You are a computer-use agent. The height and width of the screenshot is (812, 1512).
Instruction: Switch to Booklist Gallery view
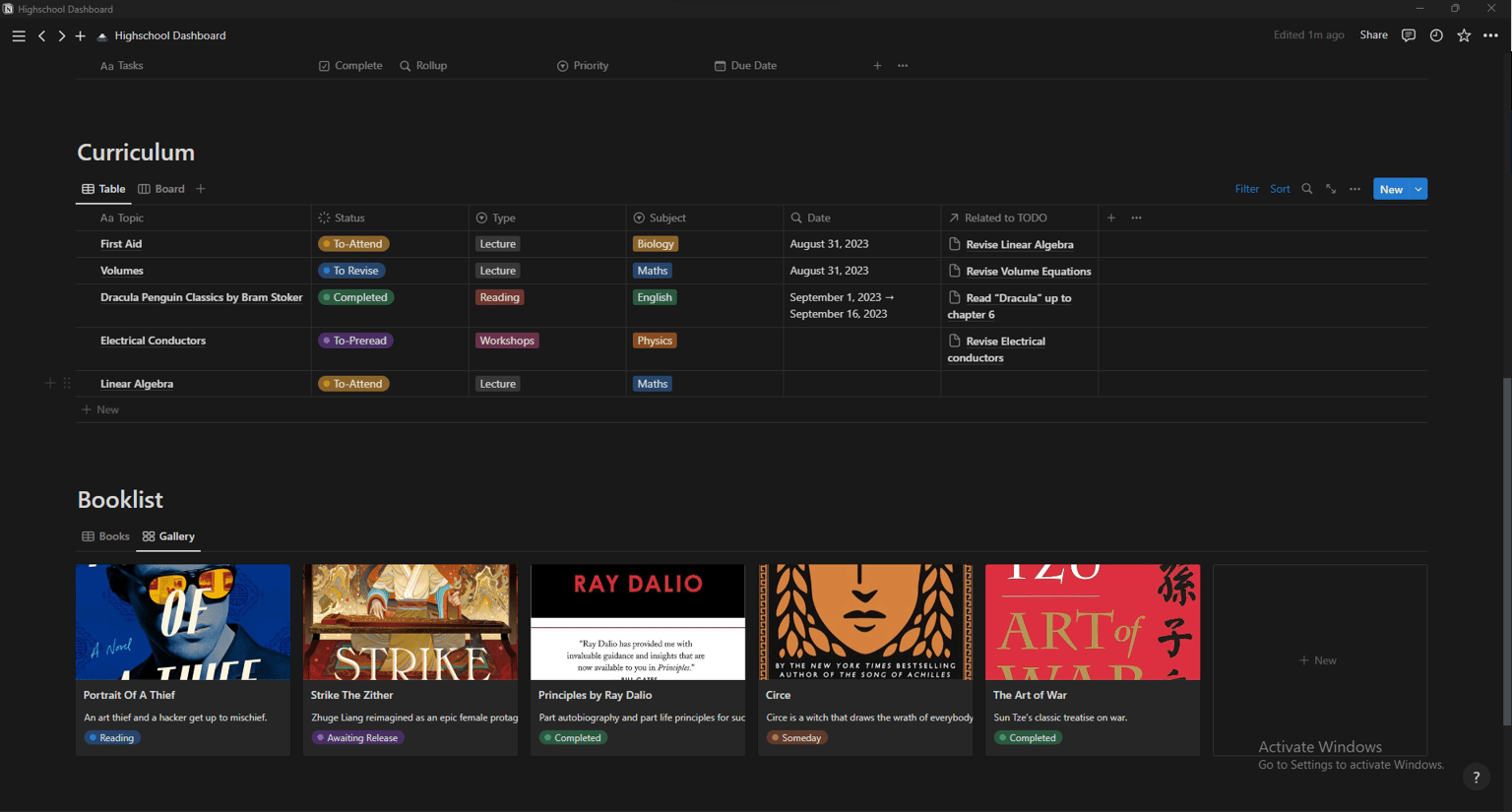(x=168, y=536)
